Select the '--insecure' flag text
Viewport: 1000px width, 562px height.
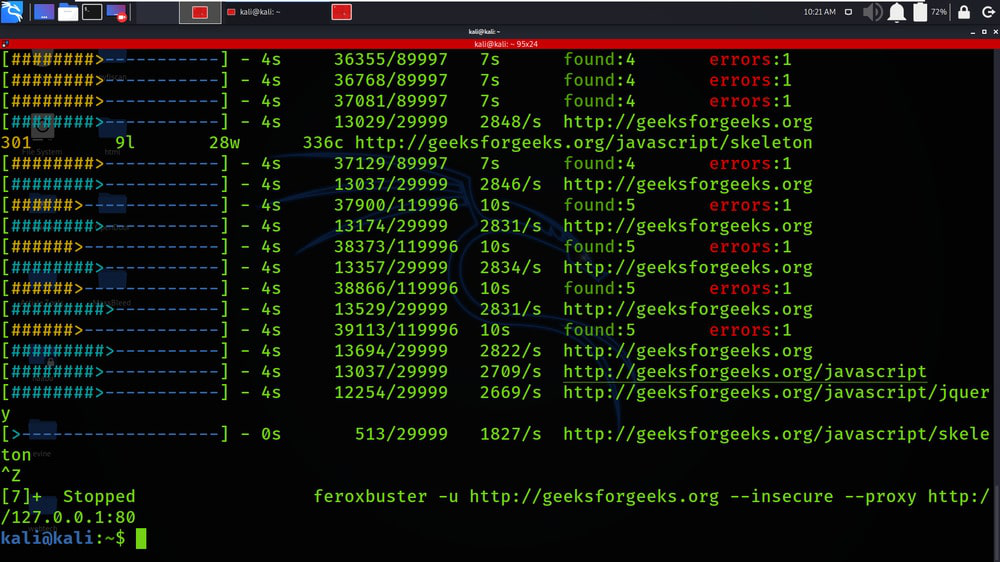[781, 496]
